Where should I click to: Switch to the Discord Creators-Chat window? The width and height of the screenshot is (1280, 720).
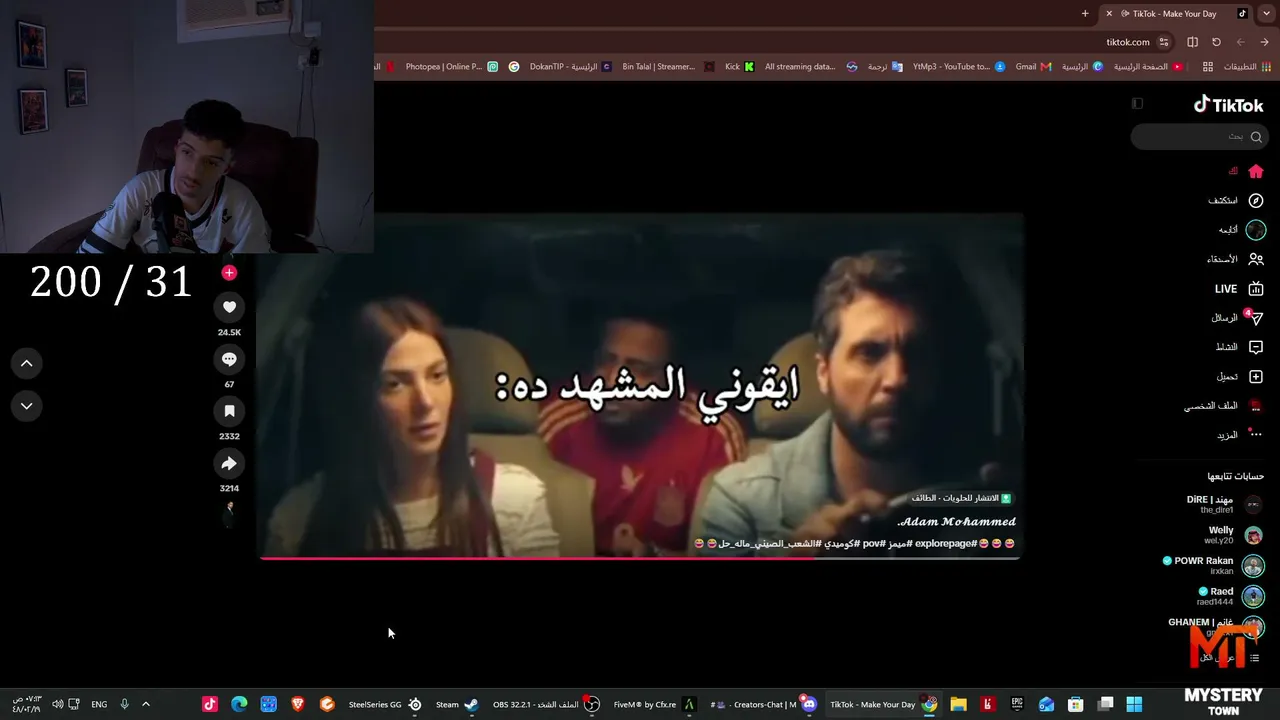tap(763, 704)
